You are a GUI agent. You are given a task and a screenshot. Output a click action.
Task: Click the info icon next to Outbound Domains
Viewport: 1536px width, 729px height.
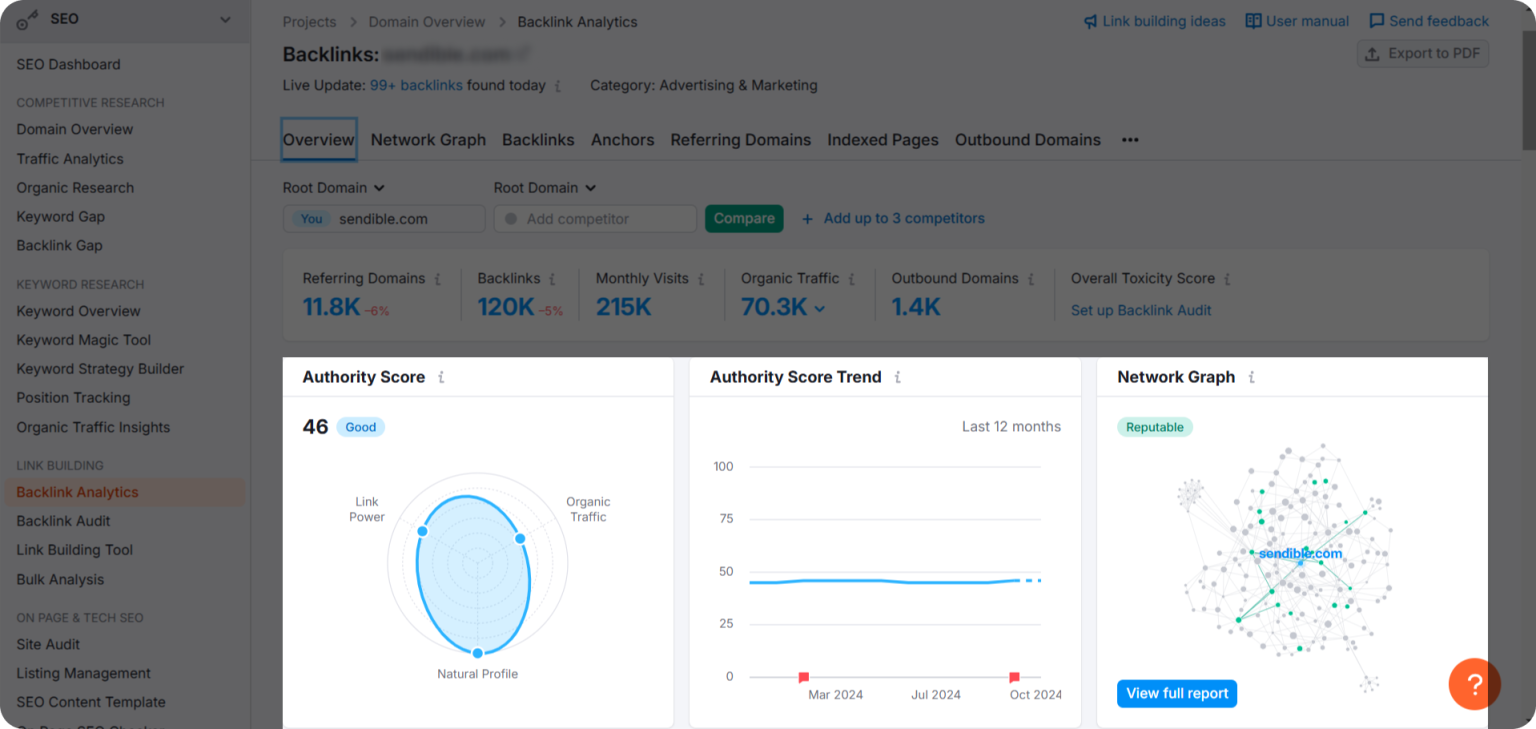pos(1031,279)
